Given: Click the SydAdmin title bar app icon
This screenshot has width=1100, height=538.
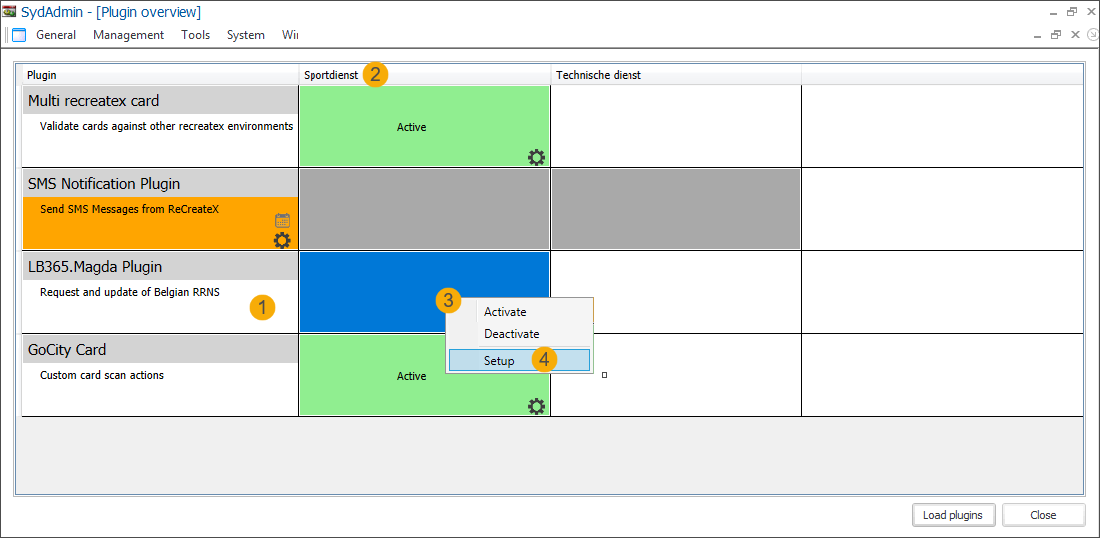Looking at the screenshot, I should click(10, 12).
